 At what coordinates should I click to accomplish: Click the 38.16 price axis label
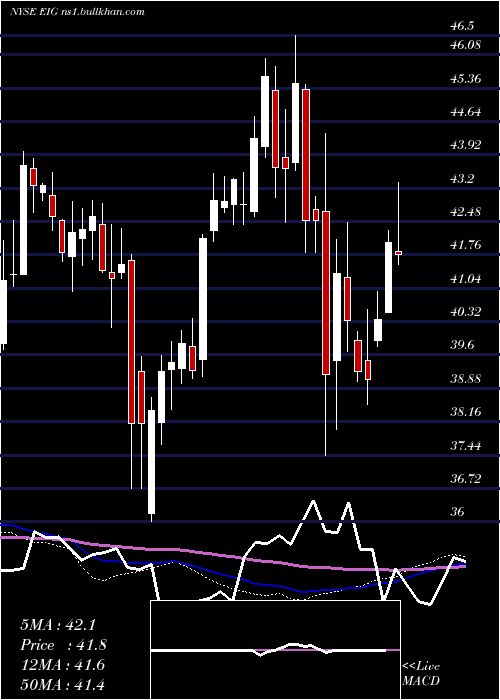click(x=465, y=412)
